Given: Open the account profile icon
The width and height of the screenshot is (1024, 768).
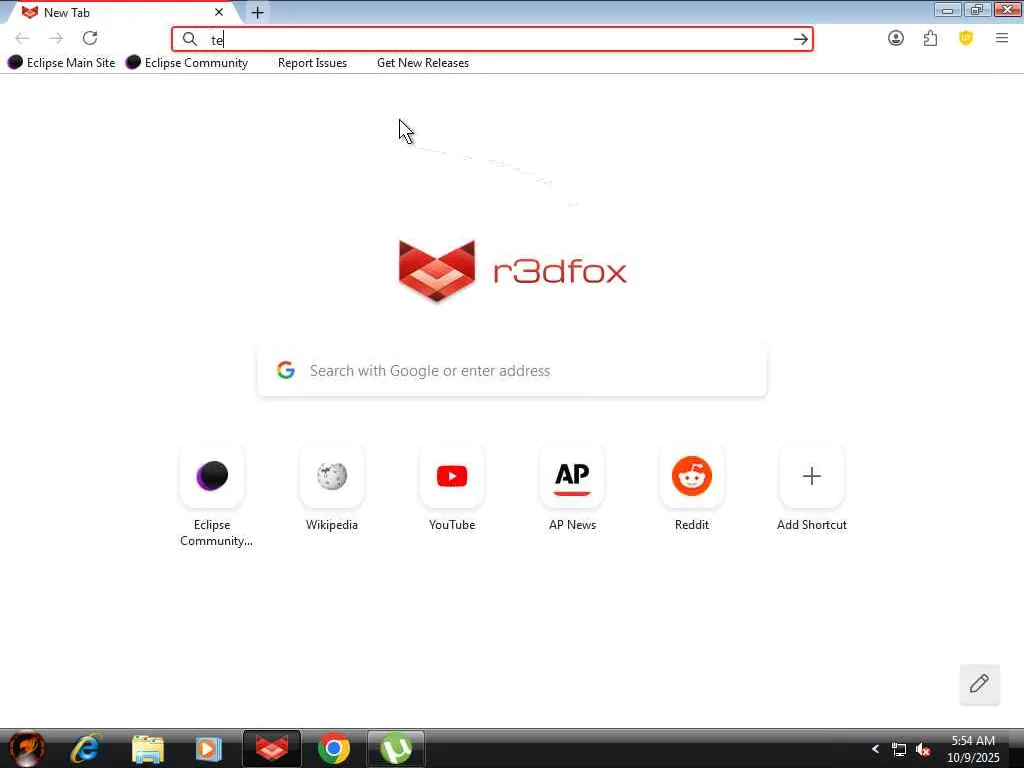Looking at the screenshot, I should 896,39.
